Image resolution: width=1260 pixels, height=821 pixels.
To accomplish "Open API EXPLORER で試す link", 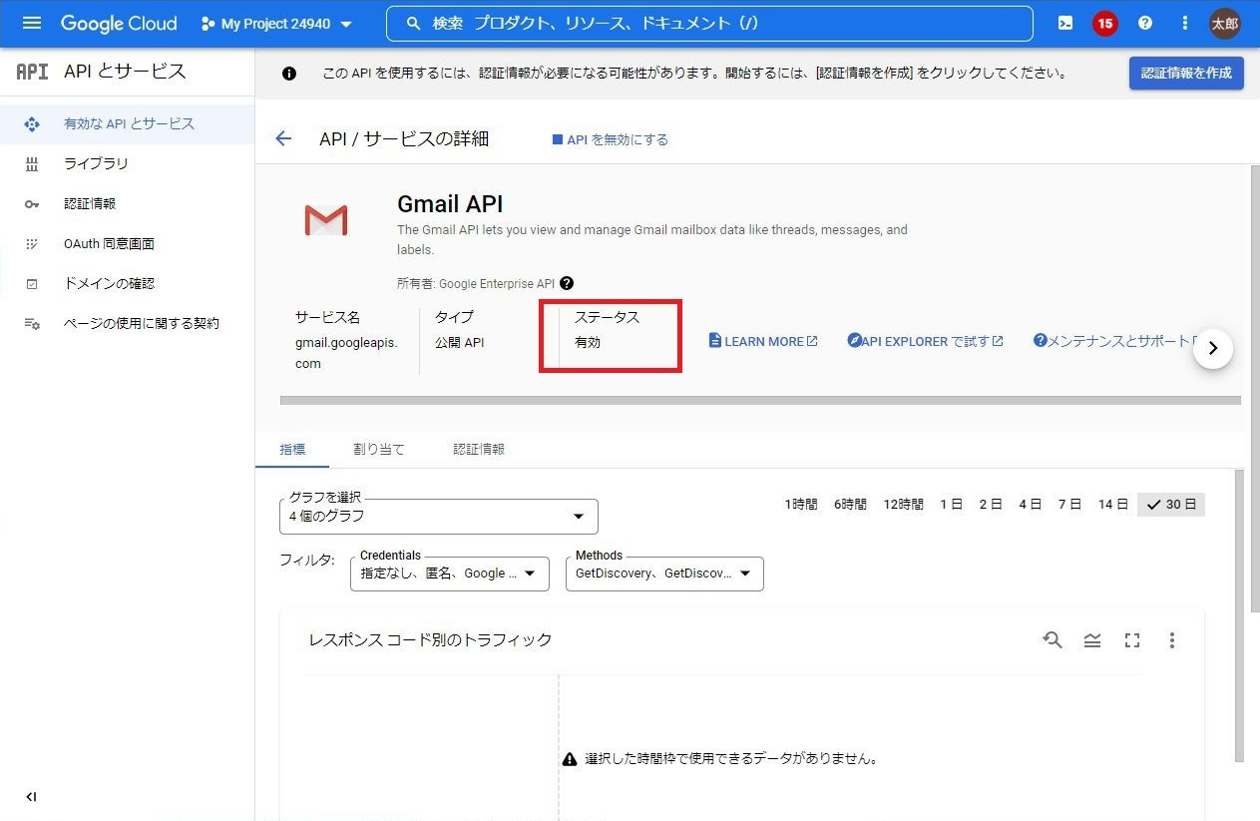I will (x=925, y=341).
